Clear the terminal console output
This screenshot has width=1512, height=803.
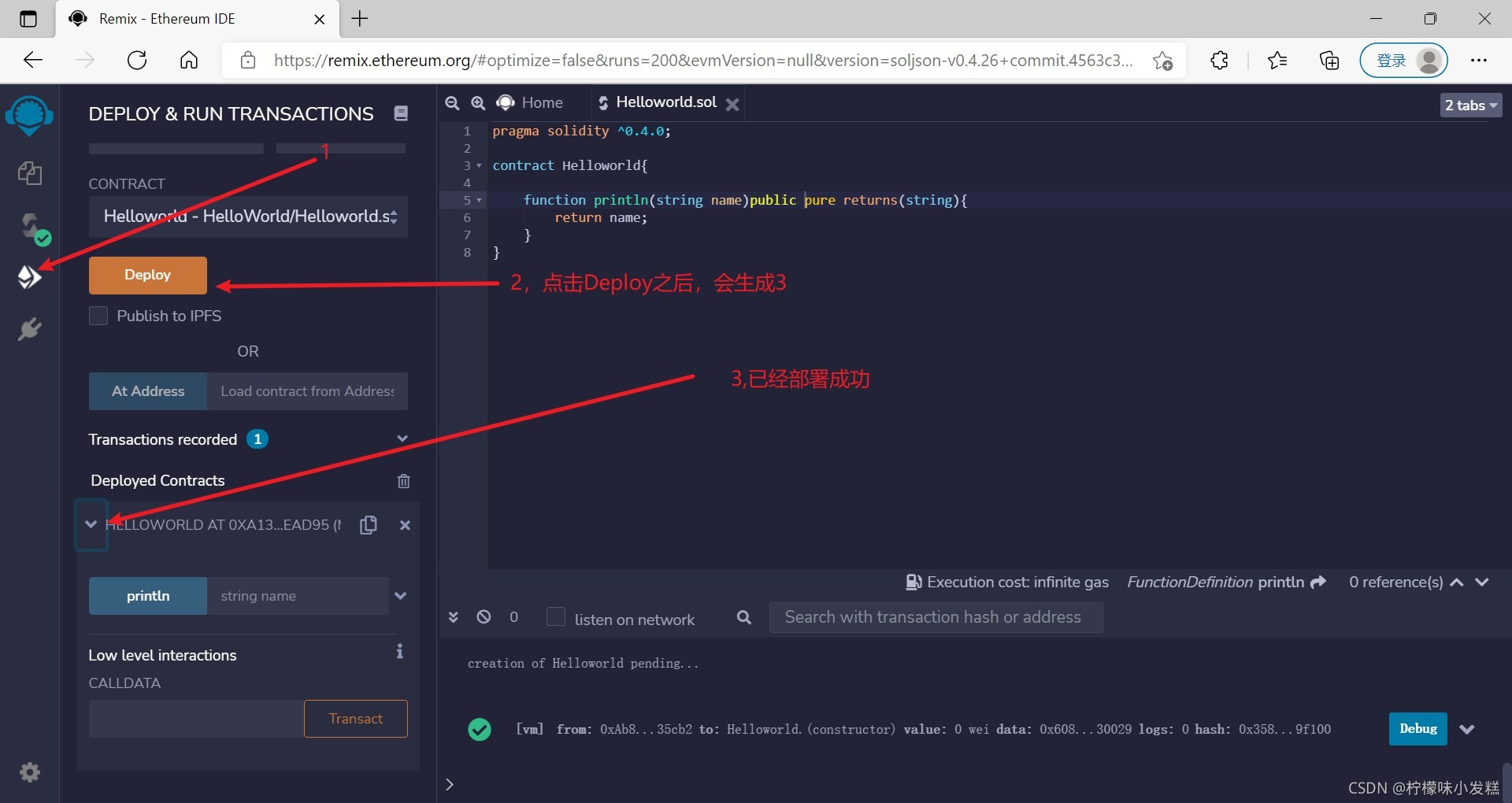[x=484, y=617]
